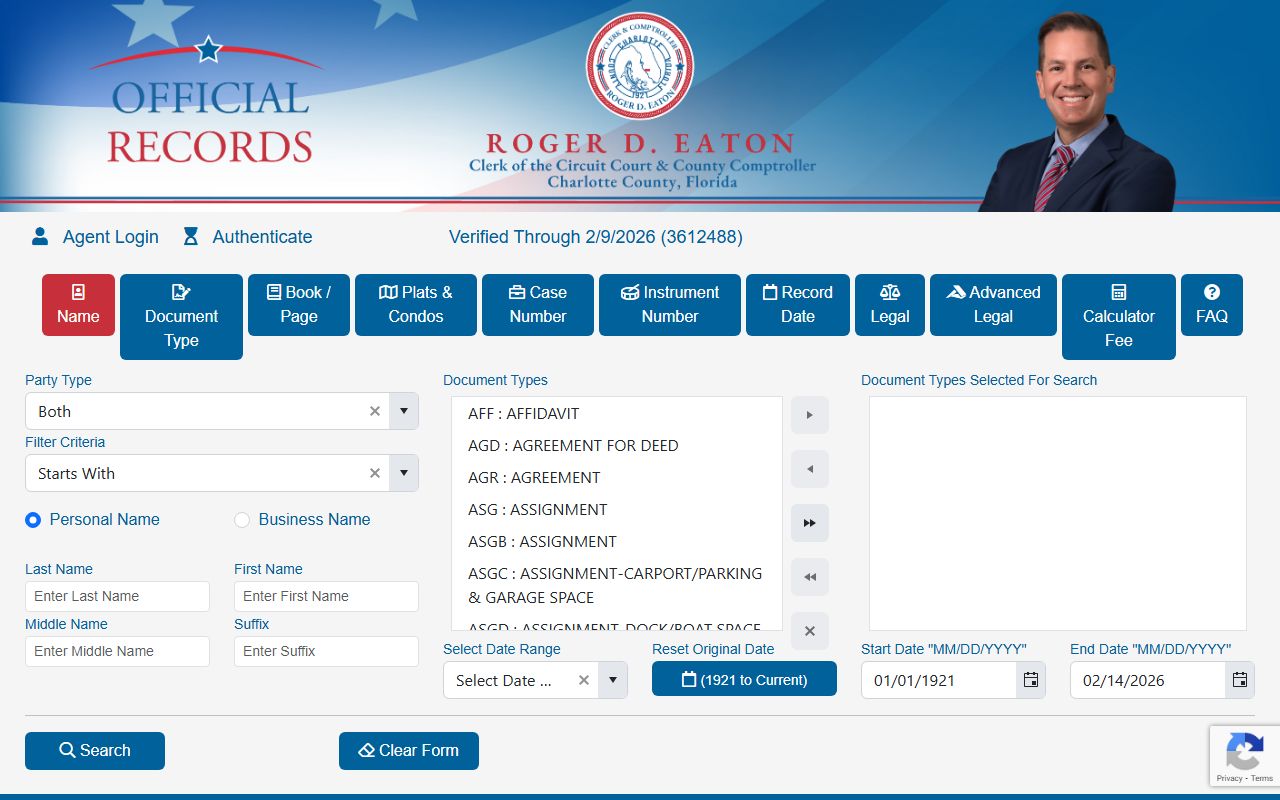
Task: Focus the Last Name input field
Action: (117, 596)
